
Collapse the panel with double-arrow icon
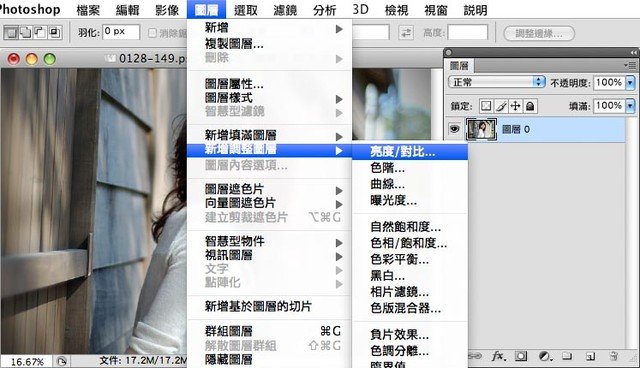click(633, 53)
